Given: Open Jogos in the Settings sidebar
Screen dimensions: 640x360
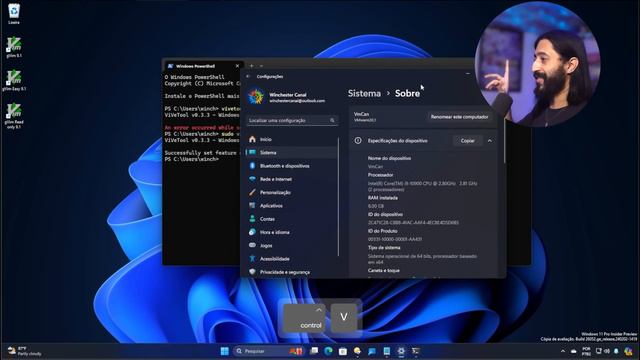Looking at the screenshot, I should click(292, 245).
